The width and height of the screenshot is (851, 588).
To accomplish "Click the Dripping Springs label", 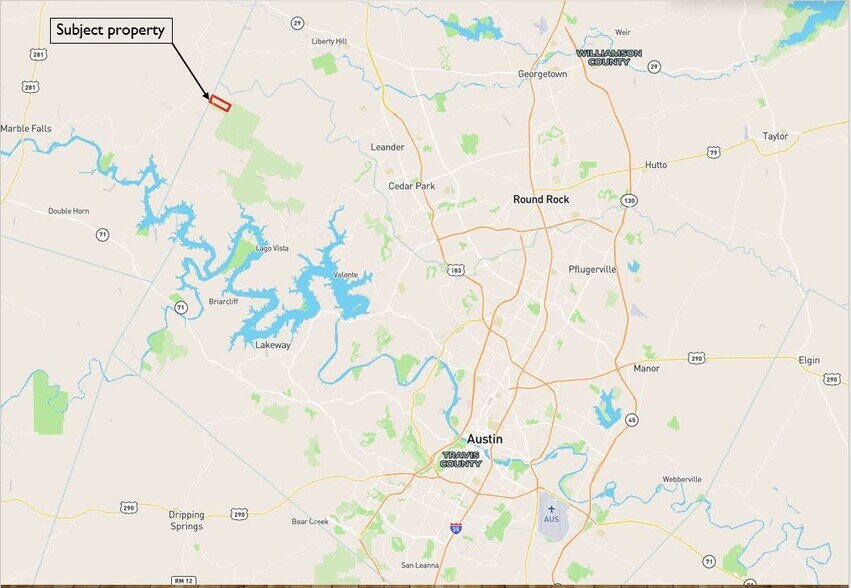I will click(x=186, y=520).
